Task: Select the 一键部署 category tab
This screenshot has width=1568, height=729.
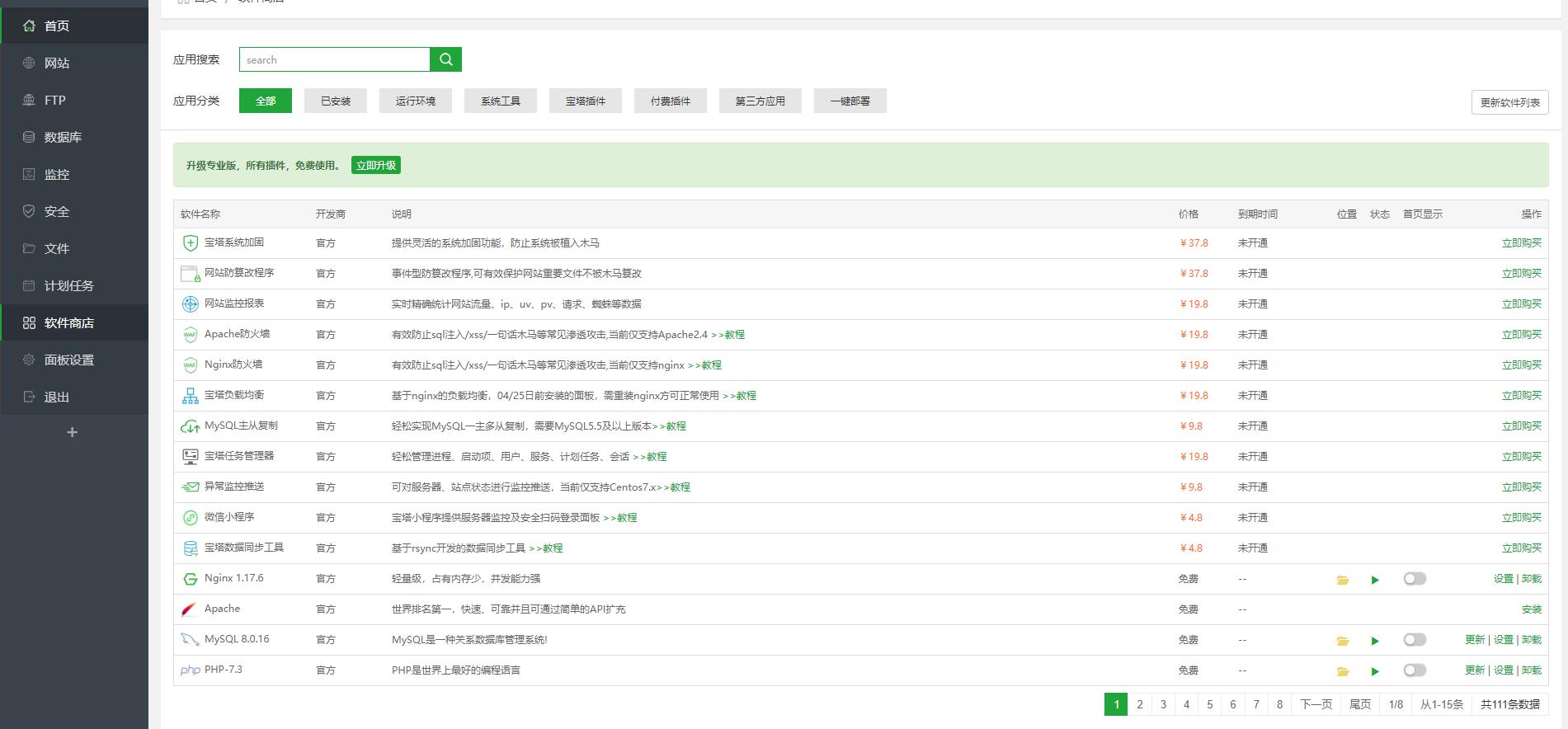Action: click(x=850, y=101)
